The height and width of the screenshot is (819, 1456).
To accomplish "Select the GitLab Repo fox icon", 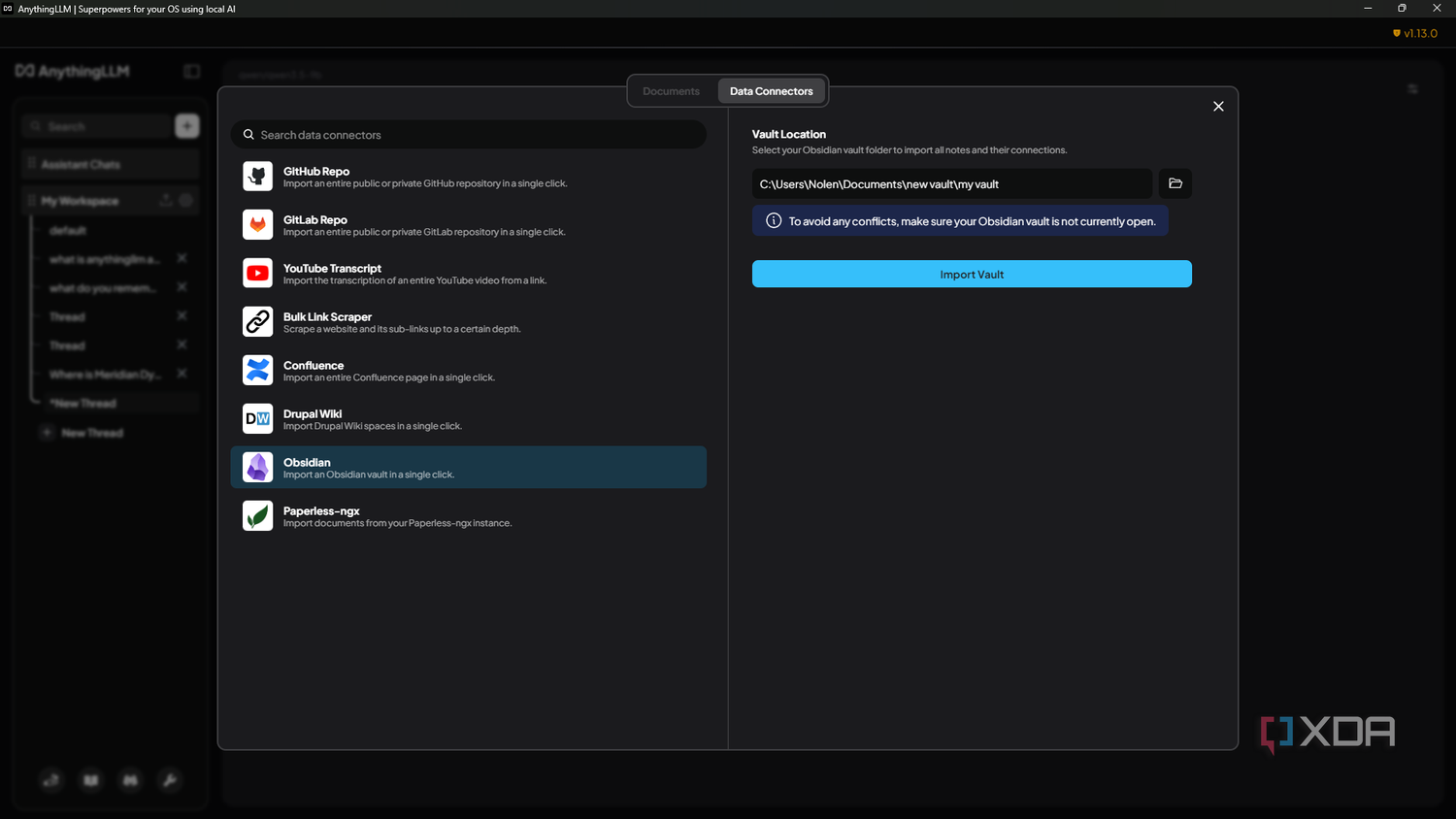I will [x=258, y=224].
